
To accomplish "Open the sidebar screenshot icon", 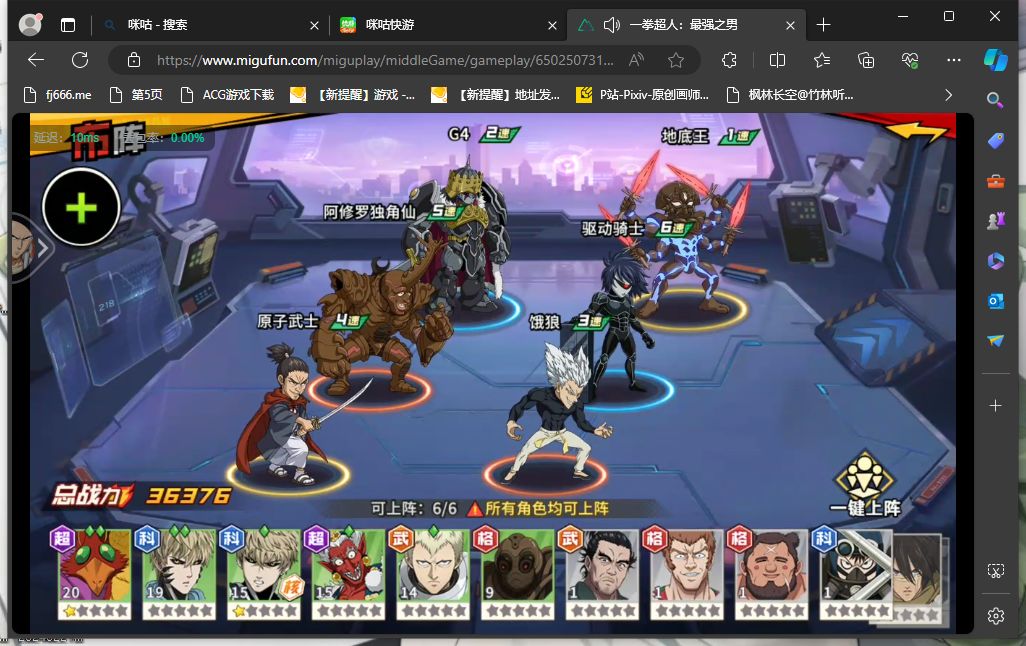I will (x=995, y=571).
